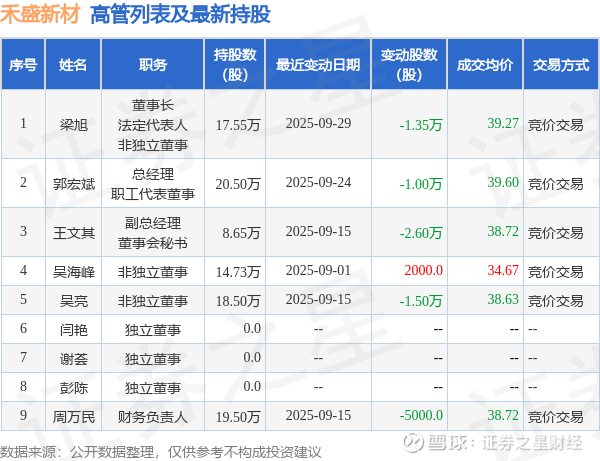Select the name 梁旭 in row 1
This screenshot has height=461, width=600.
coord(73,125)
